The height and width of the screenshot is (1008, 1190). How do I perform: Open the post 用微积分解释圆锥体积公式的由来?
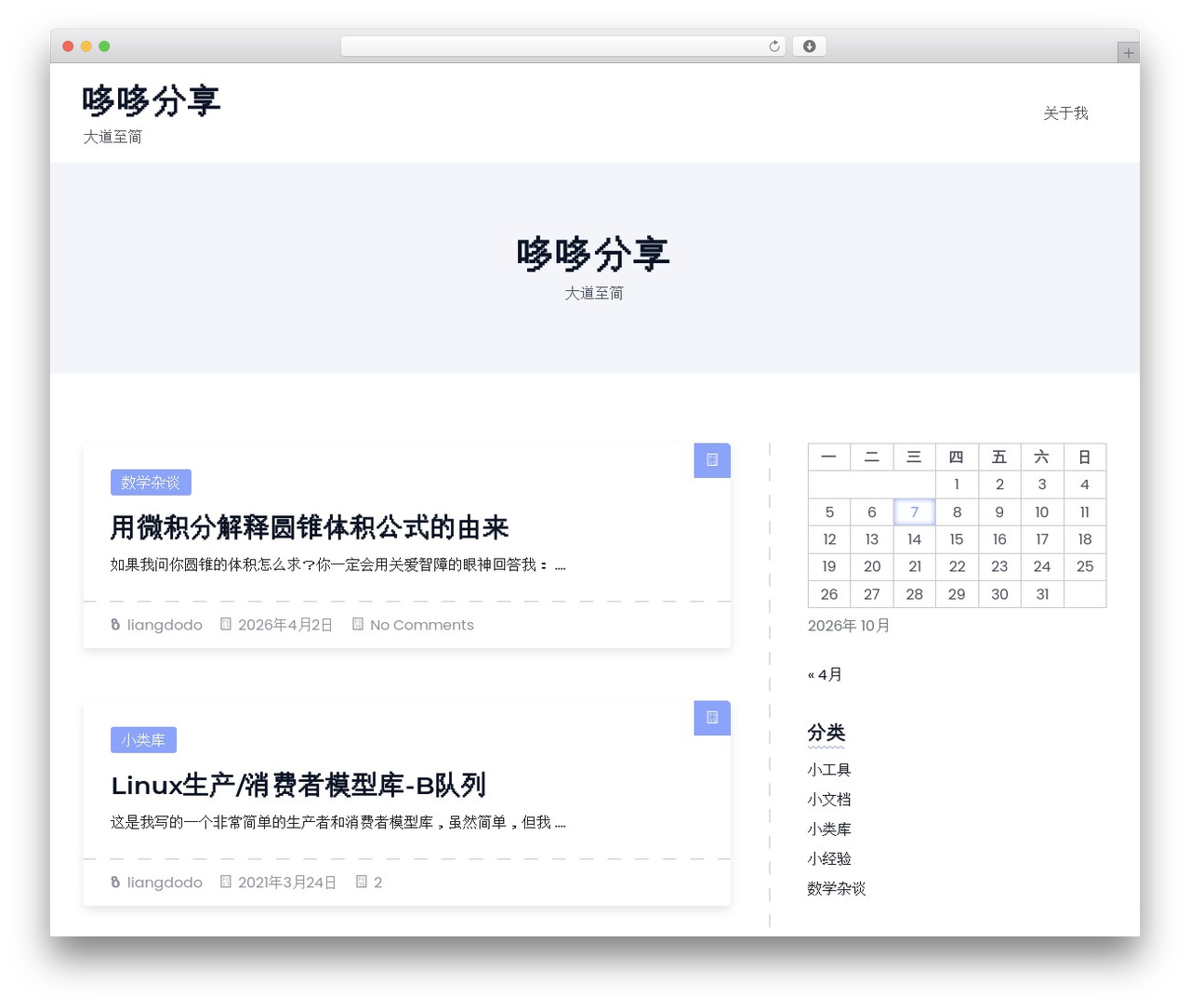point(310,527)
